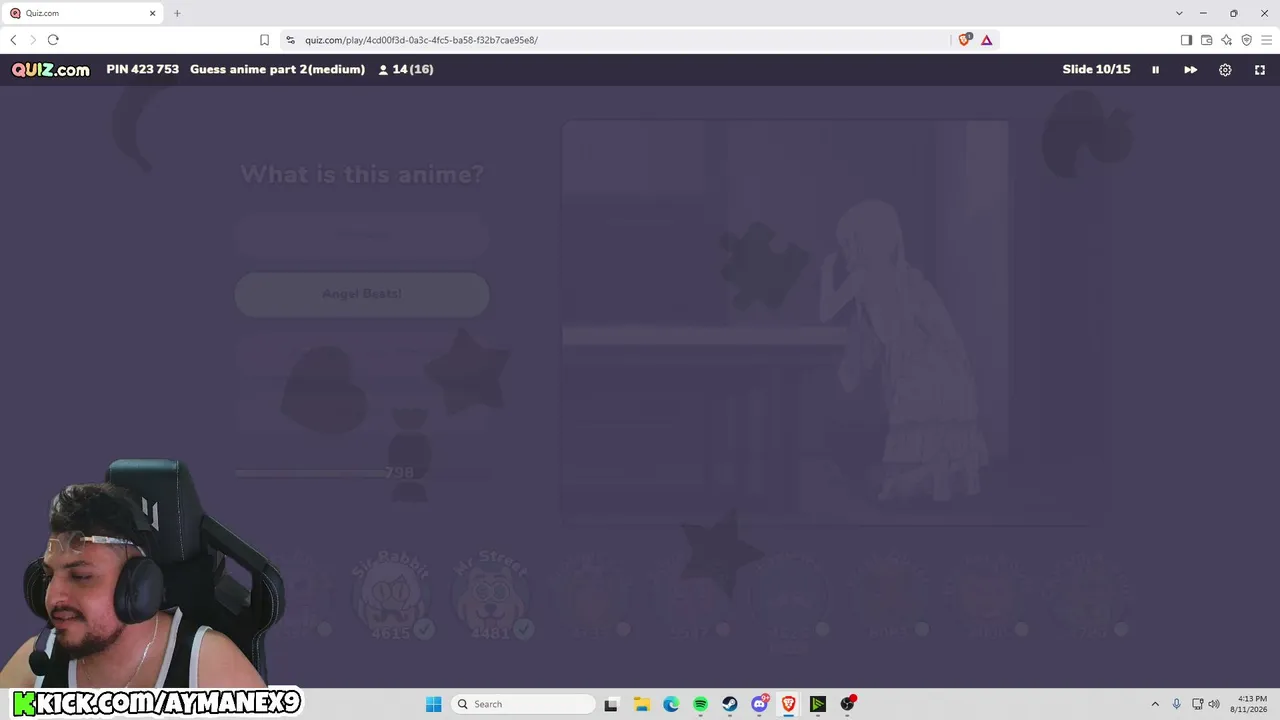Open a new browser tab
The image size is (1280, 720).
point(177,13)
